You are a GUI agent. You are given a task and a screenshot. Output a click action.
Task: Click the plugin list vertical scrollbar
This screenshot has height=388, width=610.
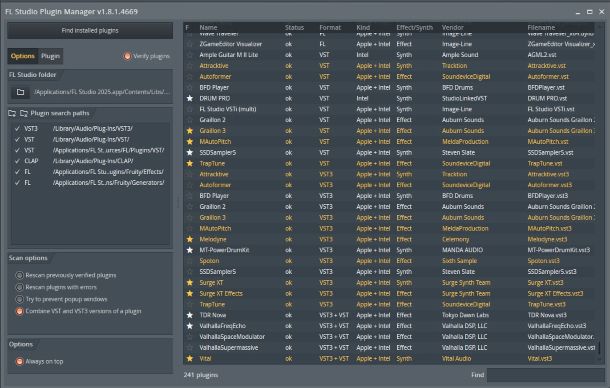point(600,348)
